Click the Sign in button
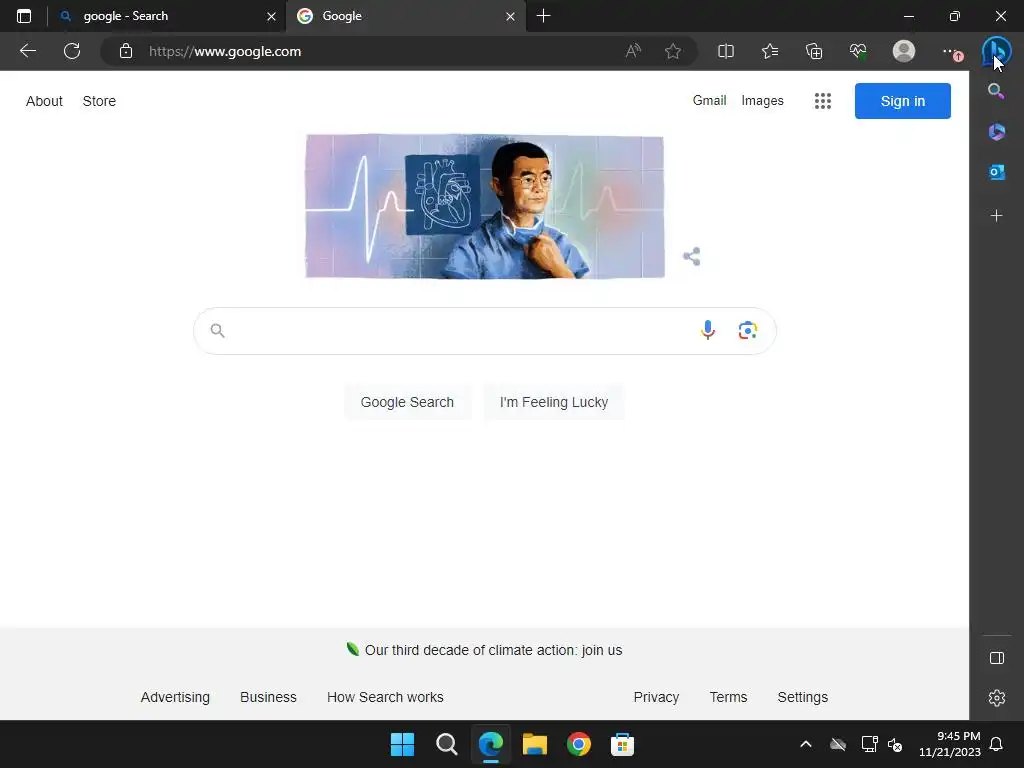 (x=903, y=101)
